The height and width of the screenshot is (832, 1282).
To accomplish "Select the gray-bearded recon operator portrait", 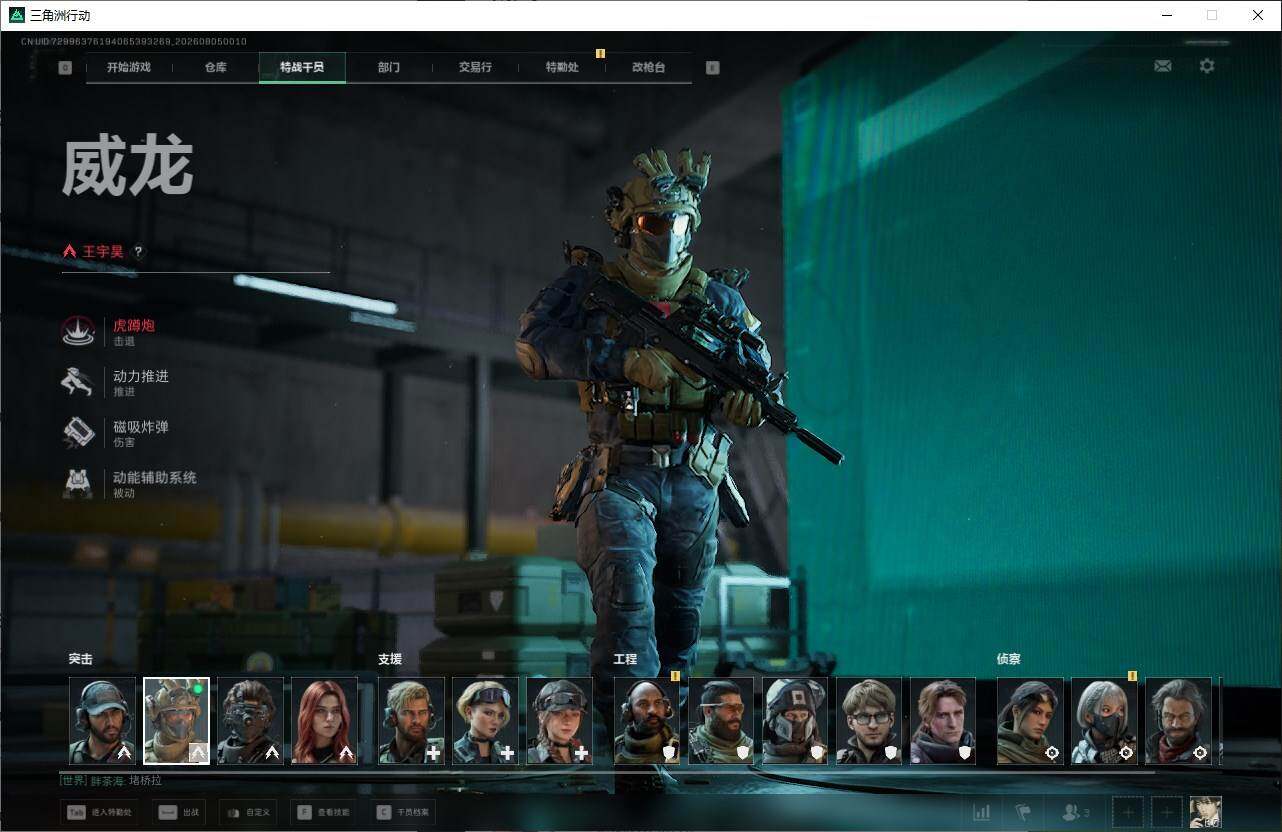I will pyautogui.click(x=1178, y=721).
